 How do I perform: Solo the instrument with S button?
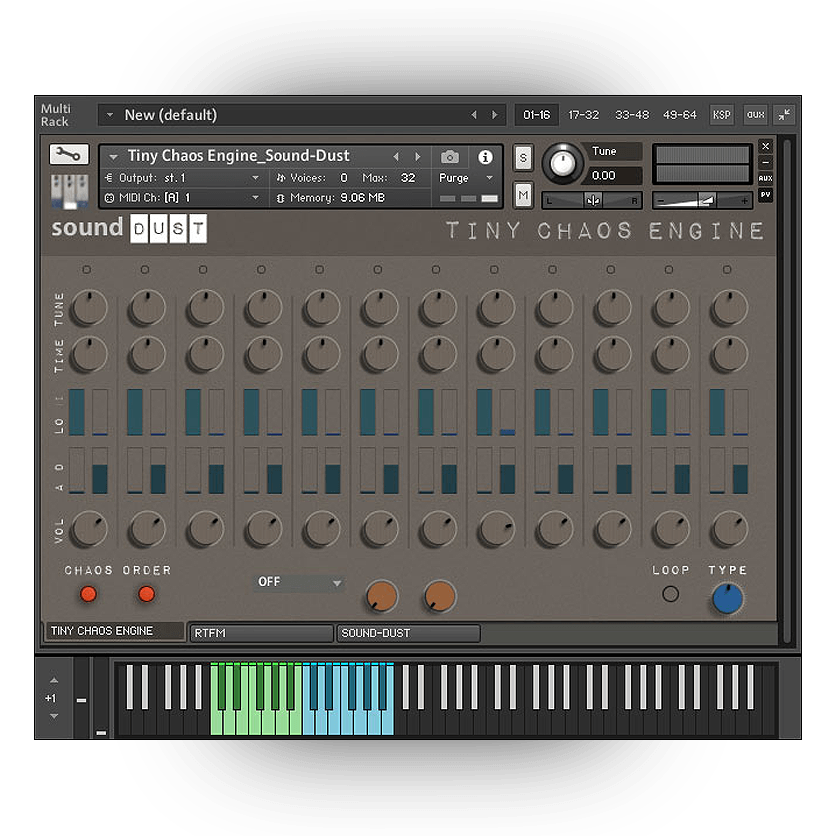pos(523,158)
